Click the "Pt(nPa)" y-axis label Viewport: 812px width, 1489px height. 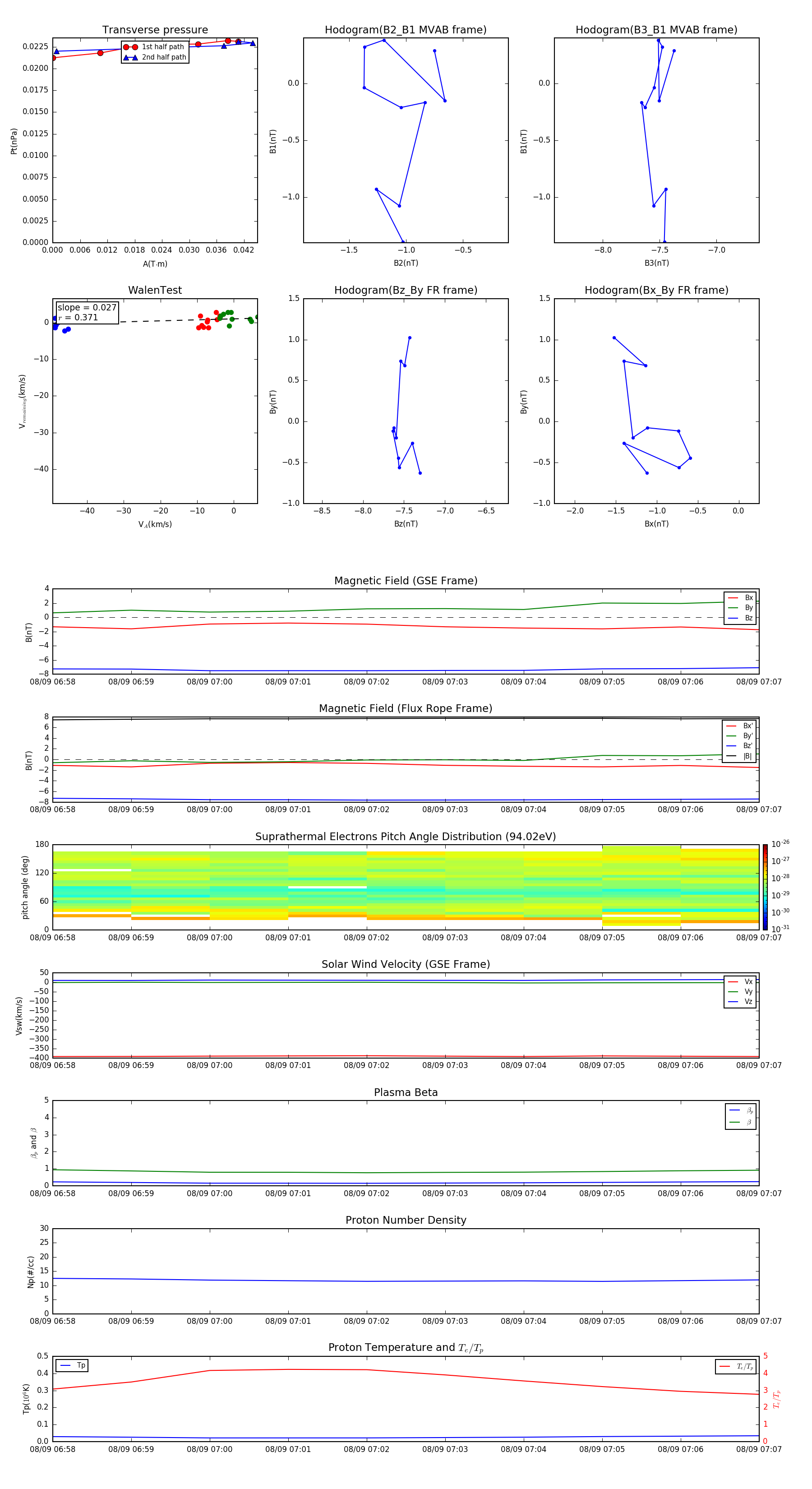[x=14, y=141]
